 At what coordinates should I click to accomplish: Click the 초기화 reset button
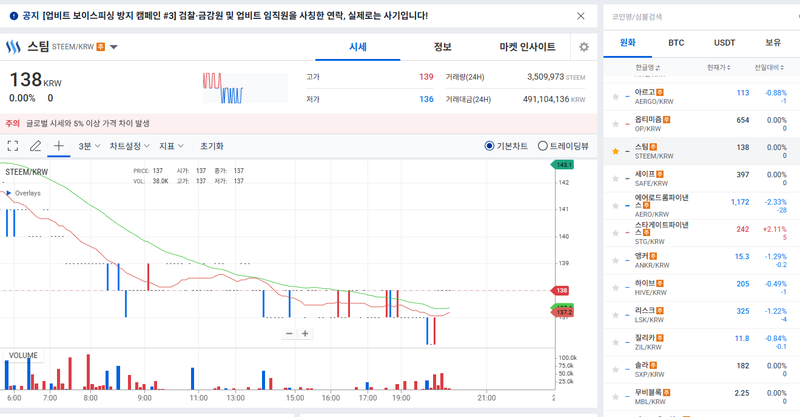[x=212, y=146]
